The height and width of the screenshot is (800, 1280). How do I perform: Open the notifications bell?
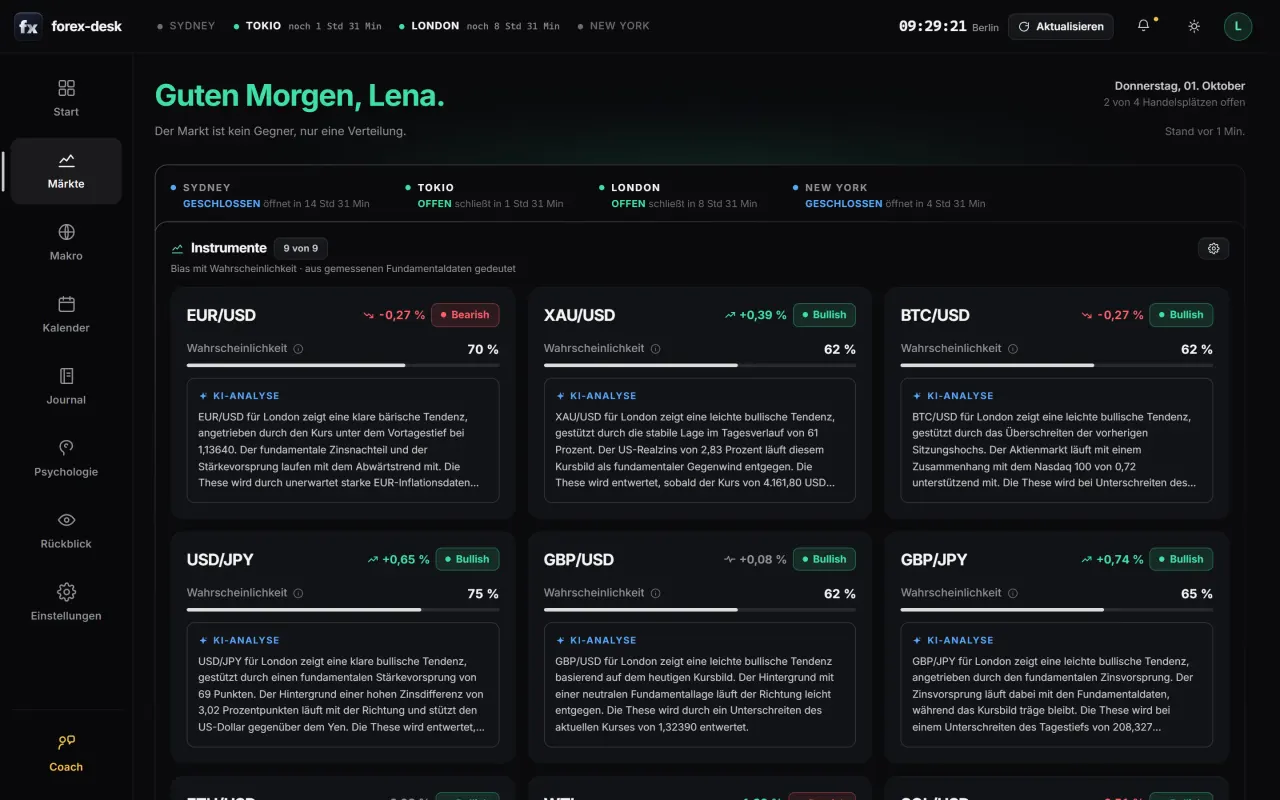1144,26
